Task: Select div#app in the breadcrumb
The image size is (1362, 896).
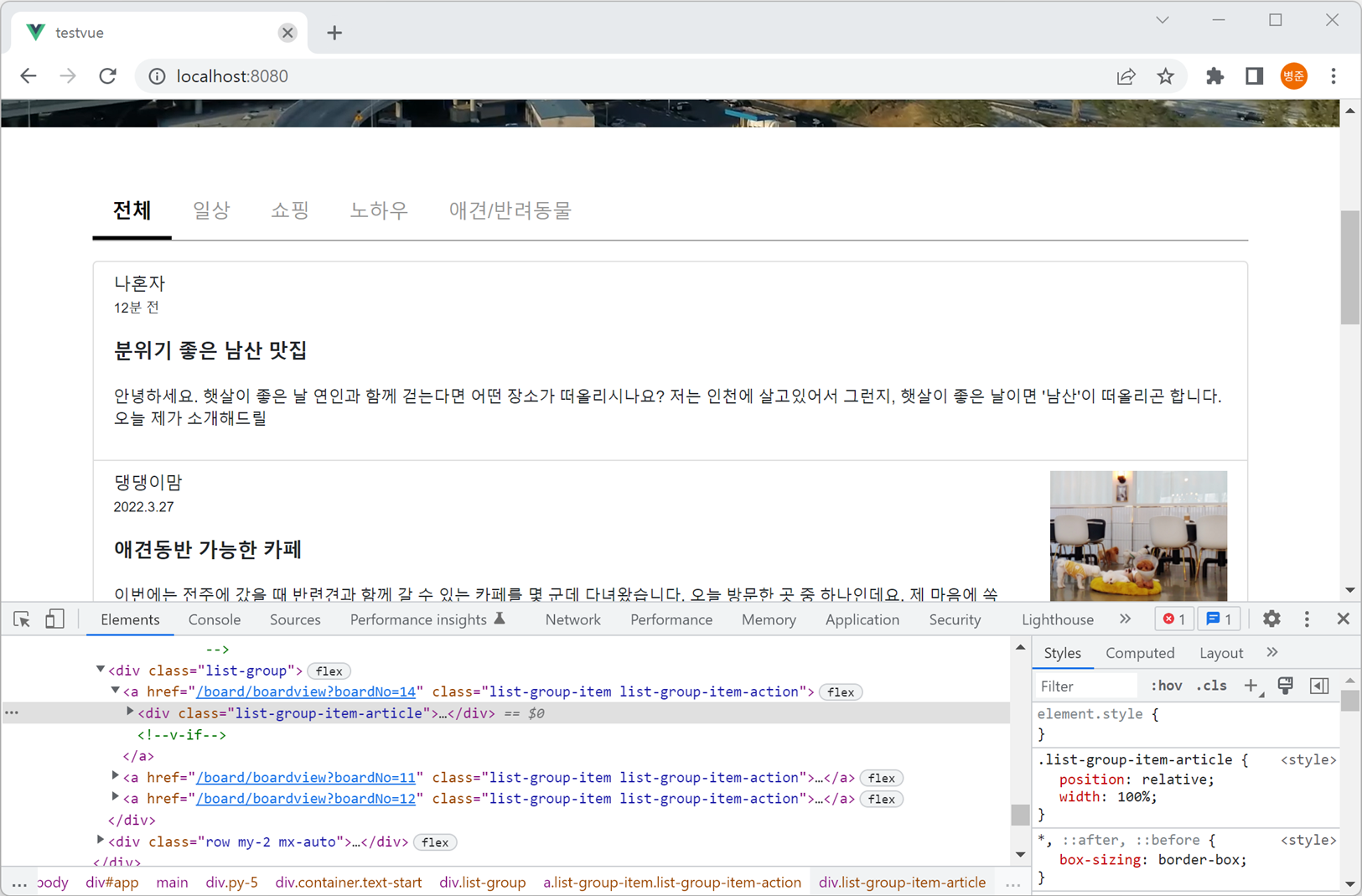Action: (112, 883)
